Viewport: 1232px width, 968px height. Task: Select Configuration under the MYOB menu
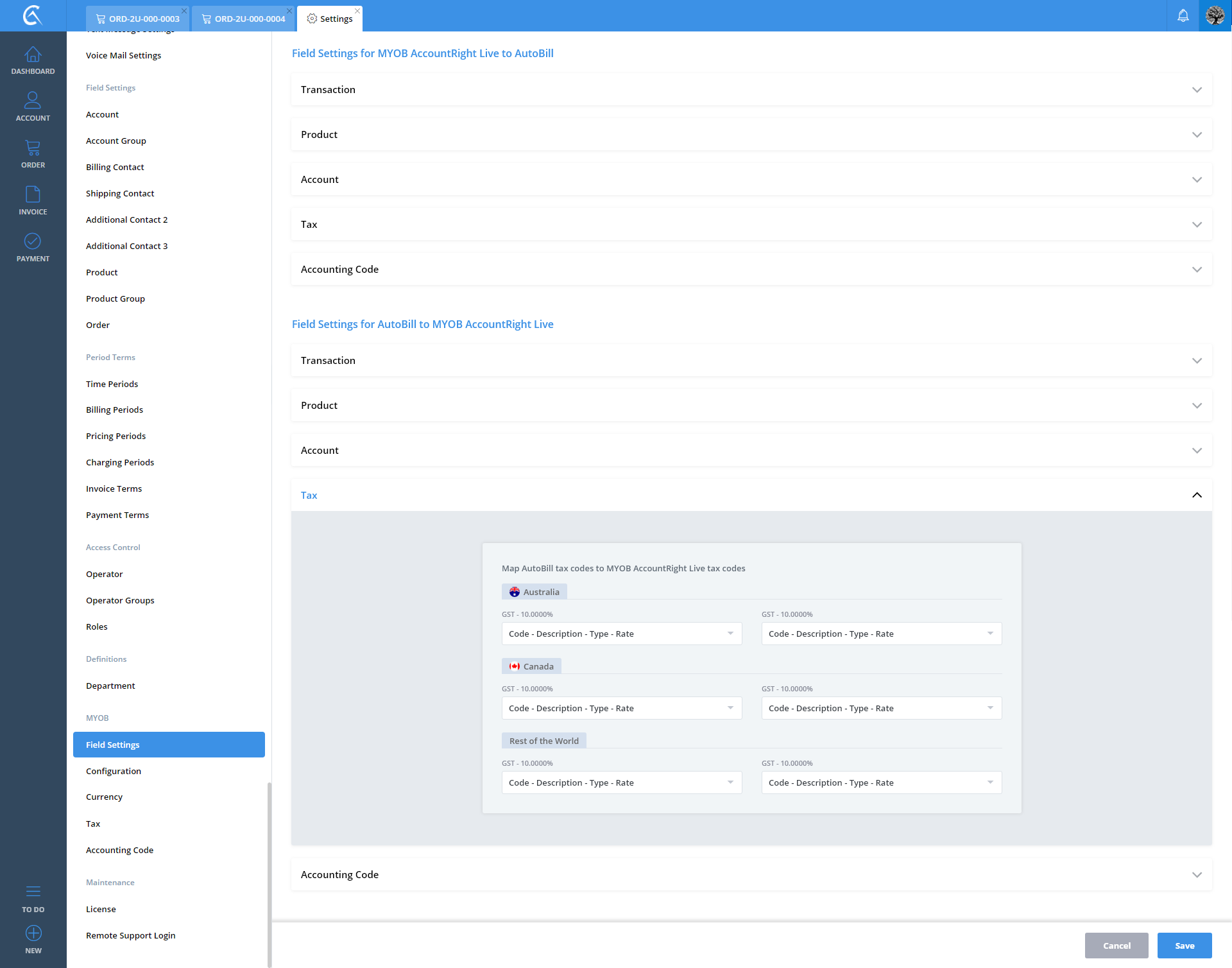coord(114,771)
